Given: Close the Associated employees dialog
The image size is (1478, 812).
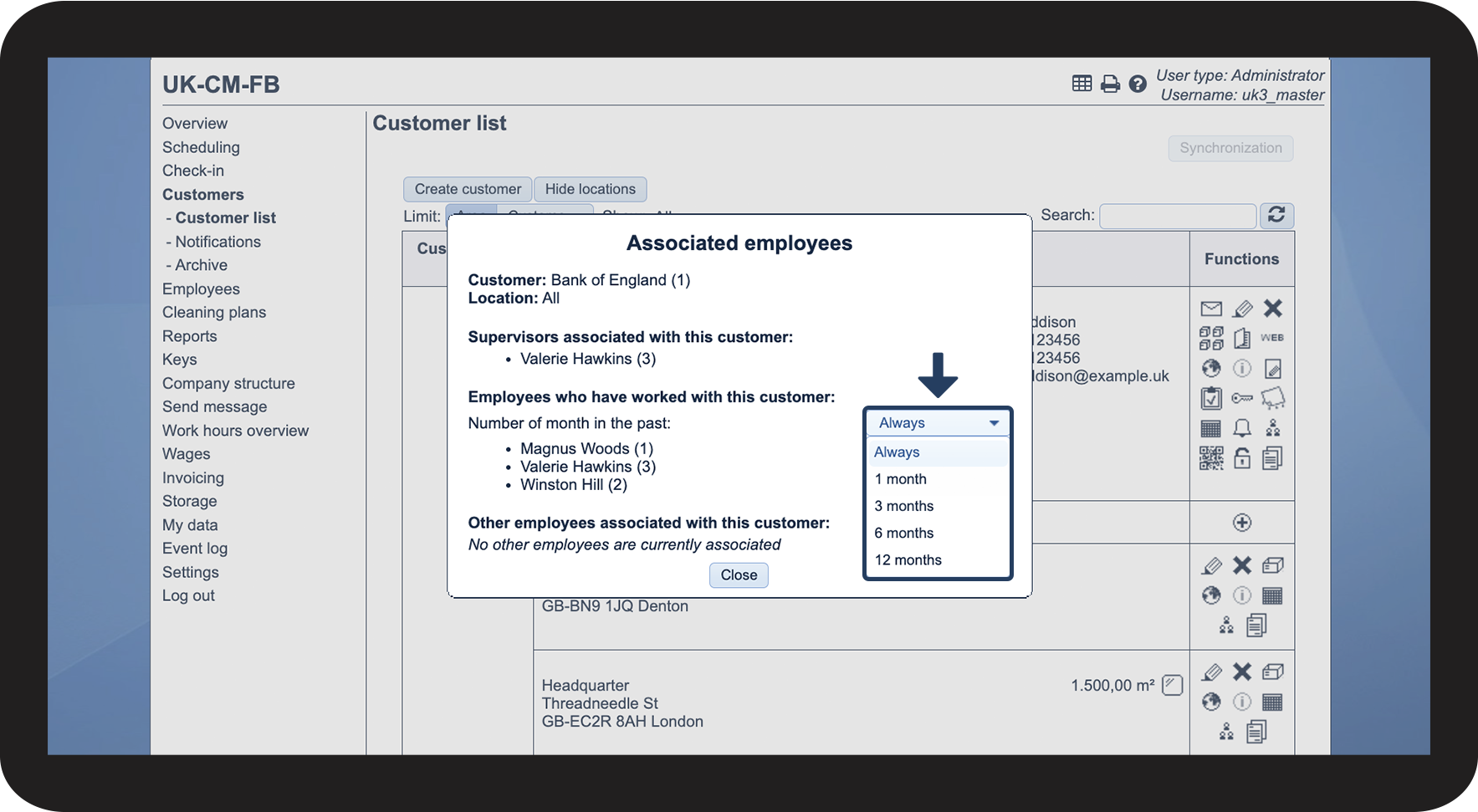Looking at the screenshot, I should (x=739, y=575).
